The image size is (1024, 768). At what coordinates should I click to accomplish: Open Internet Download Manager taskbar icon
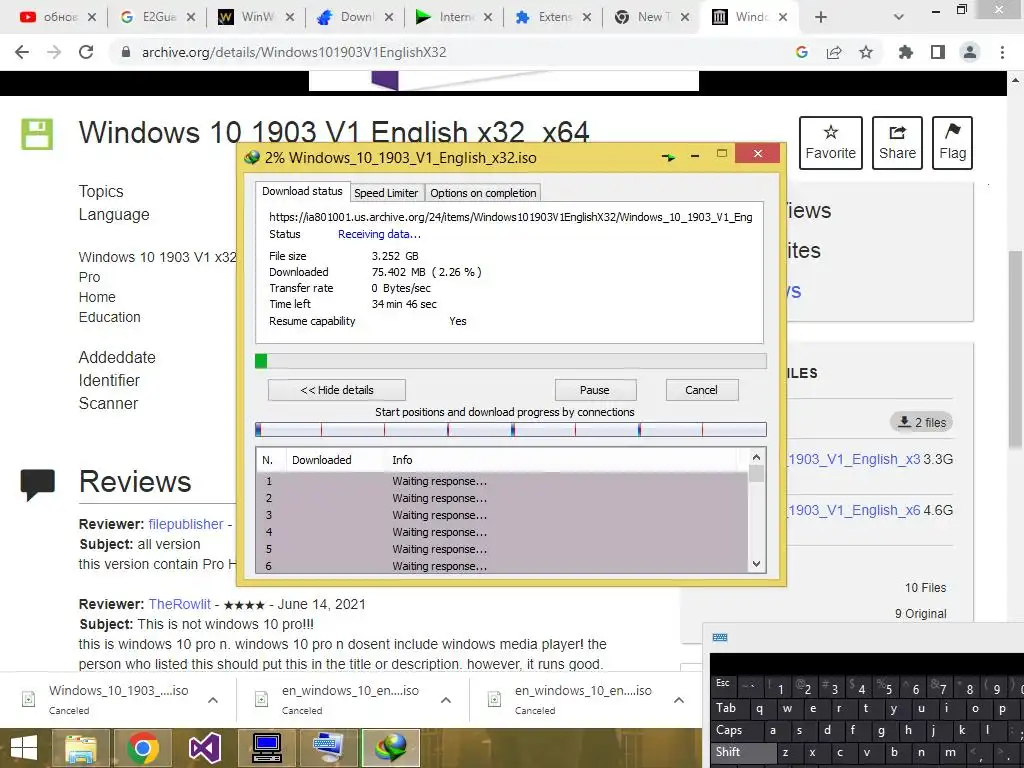pos(391,748)
